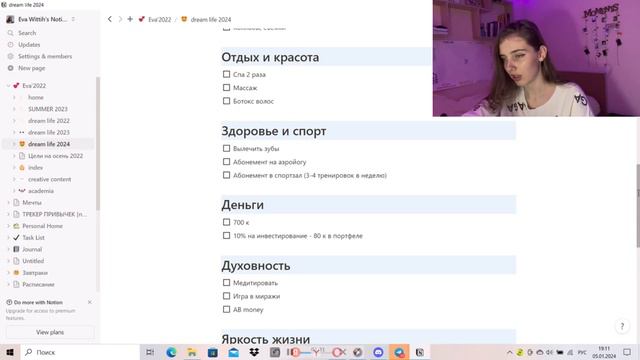The width and height of the screenshot is (640, 360).
Task: Check the 'Игра в миражи' checkbox
Action: (227, 296)
